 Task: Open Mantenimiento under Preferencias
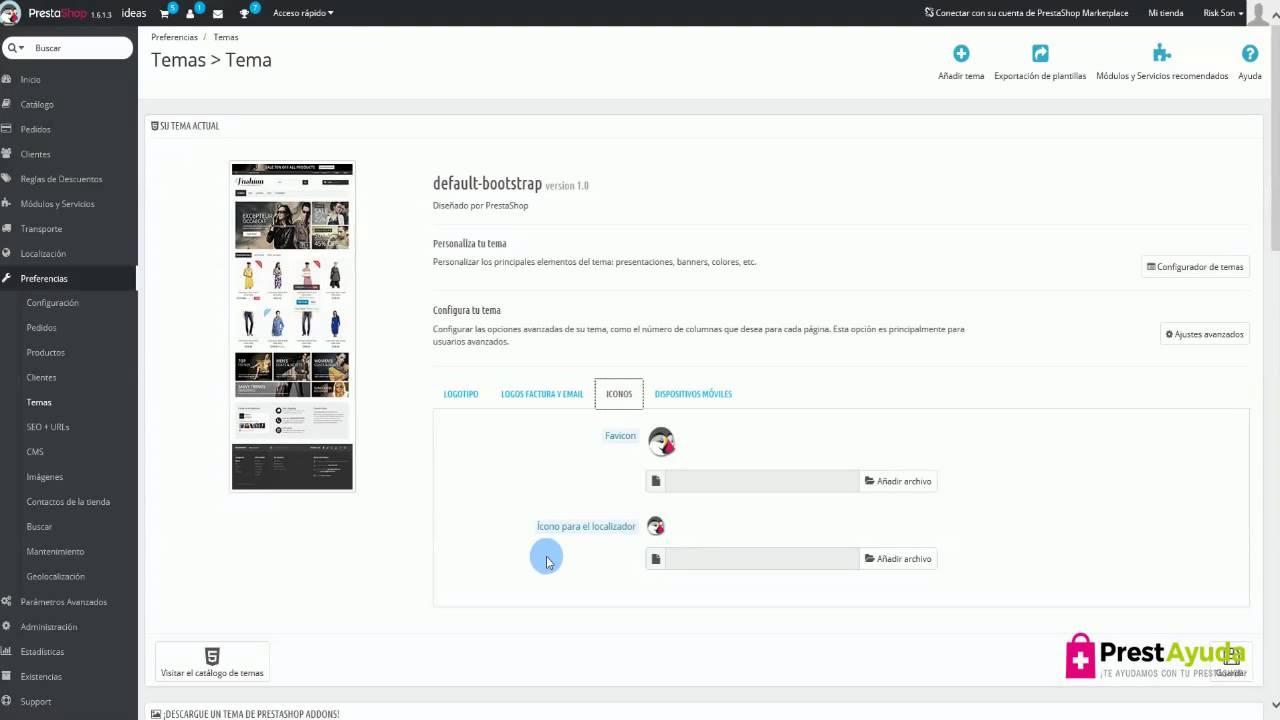click(x=55, y=552)
